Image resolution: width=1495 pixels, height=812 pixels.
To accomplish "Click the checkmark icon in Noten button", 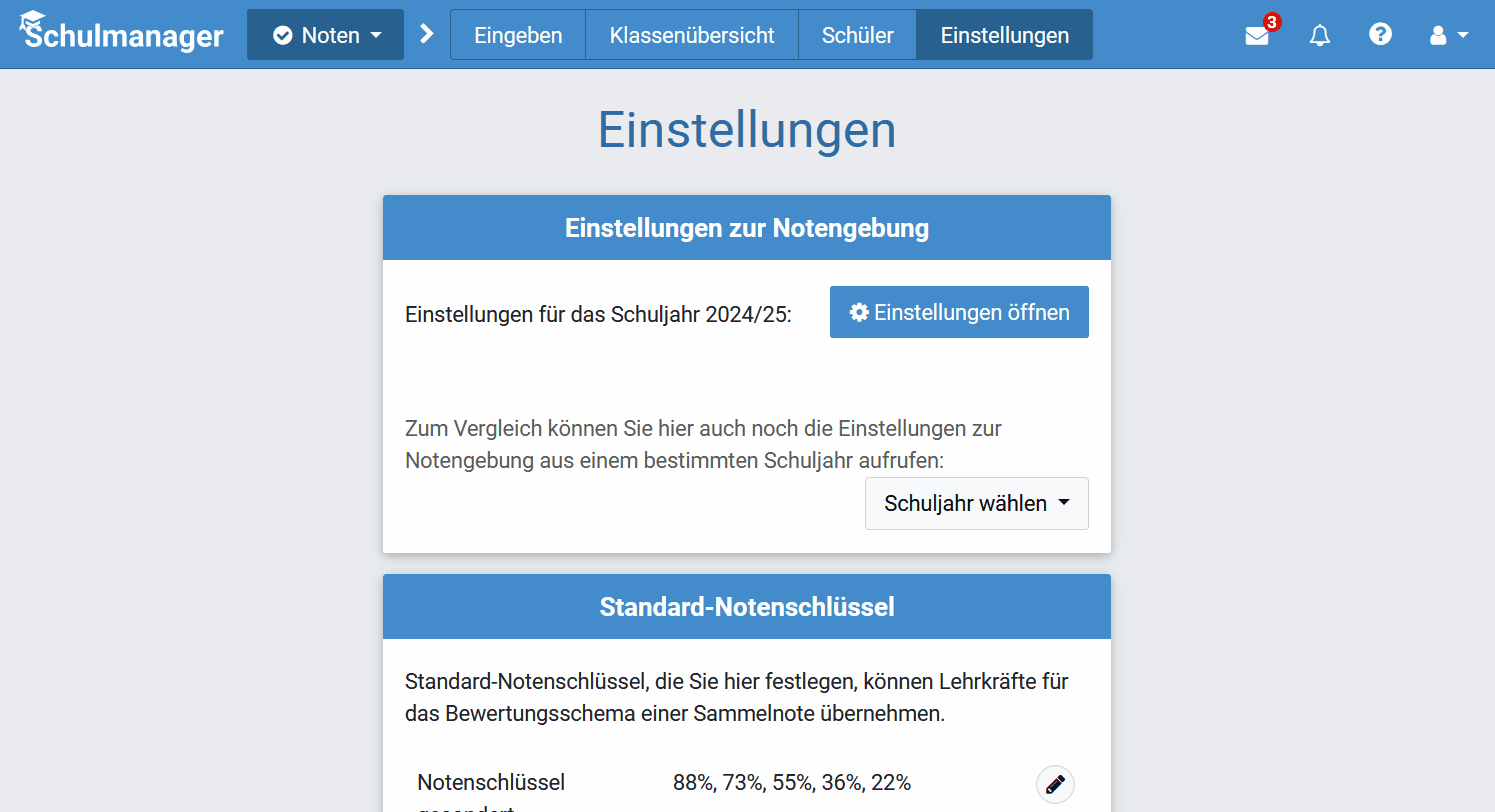I will point(283,36).
